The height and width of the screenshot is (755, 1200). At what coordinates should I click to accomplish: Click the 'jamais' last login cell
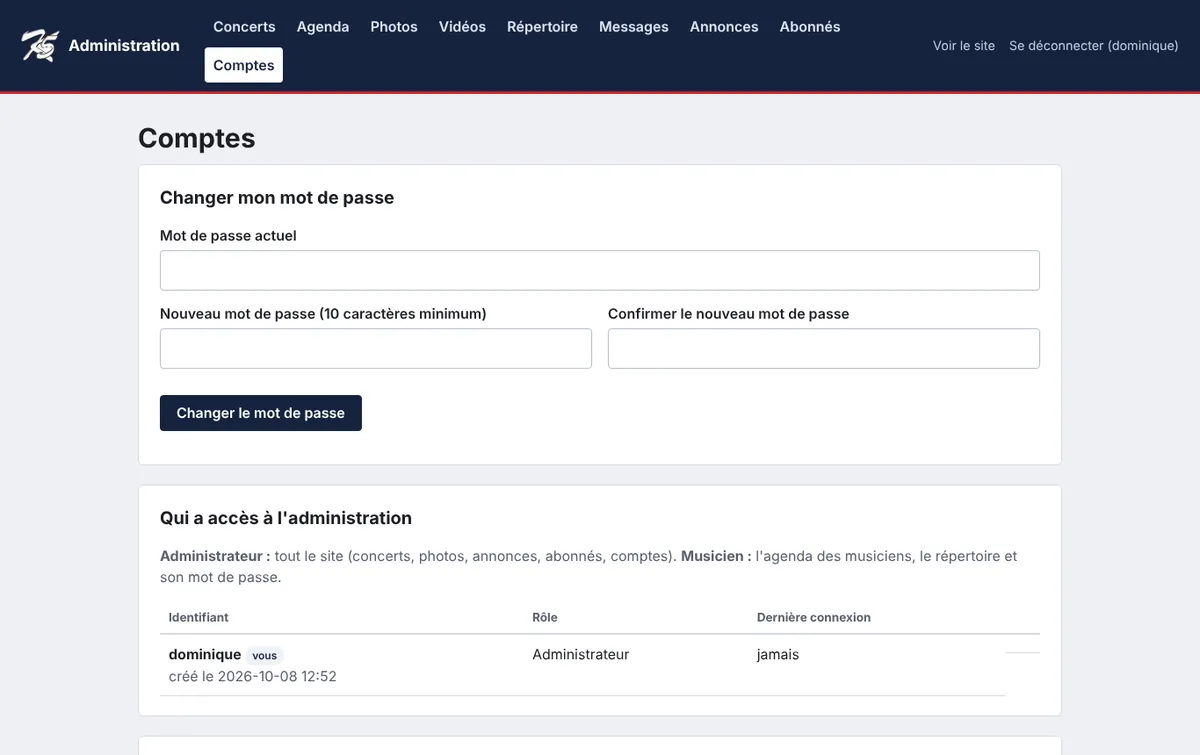click(x=778, y=655)
